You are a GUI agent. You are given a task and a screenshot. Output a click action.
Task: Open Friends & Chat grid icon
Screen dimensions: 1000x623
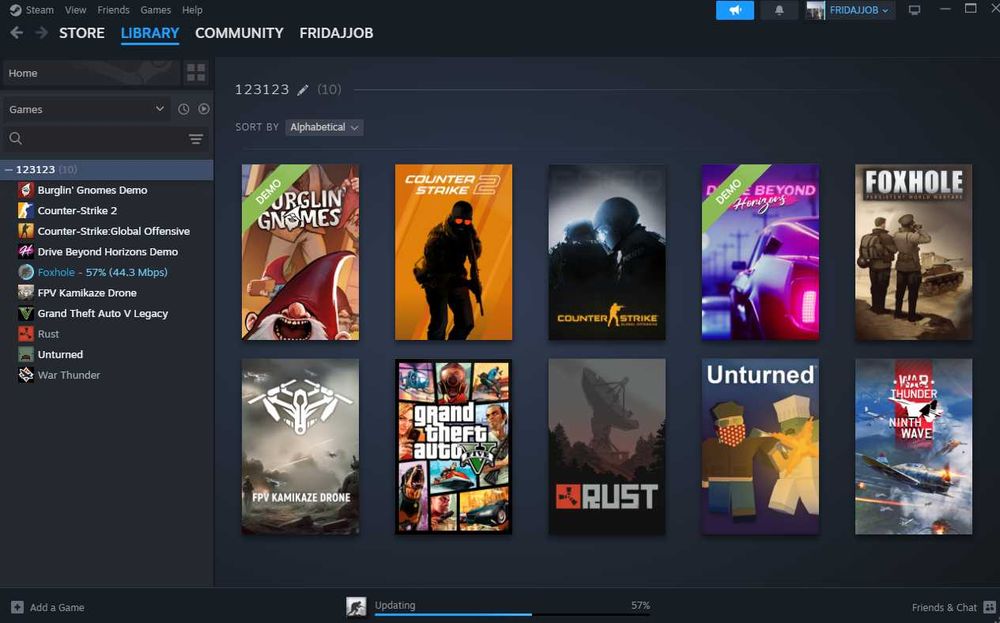click(989, 607)
